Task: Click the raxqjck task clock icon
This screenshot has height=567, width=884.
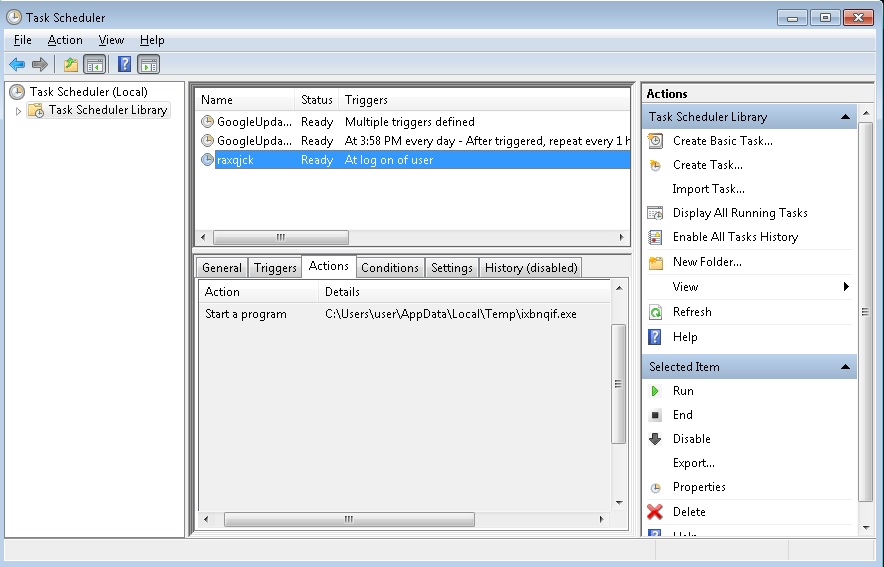Action: tap(207, 160)
